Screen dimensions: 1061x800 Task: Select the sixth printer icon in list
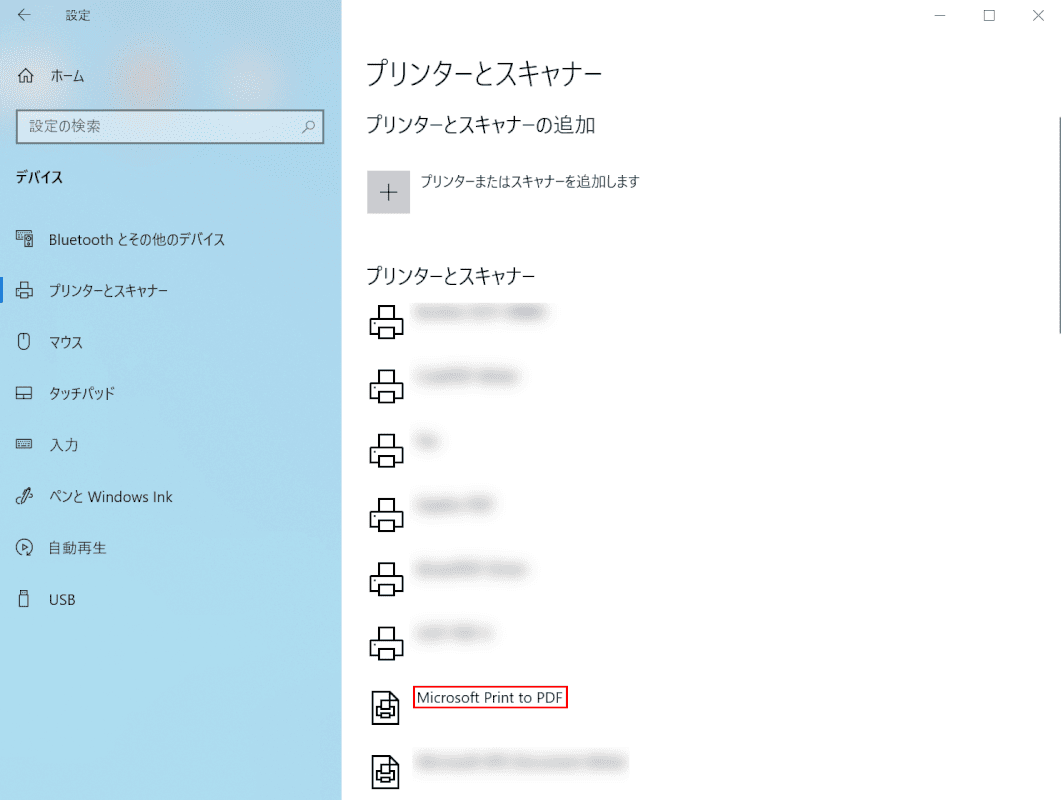tap(386, 643)
